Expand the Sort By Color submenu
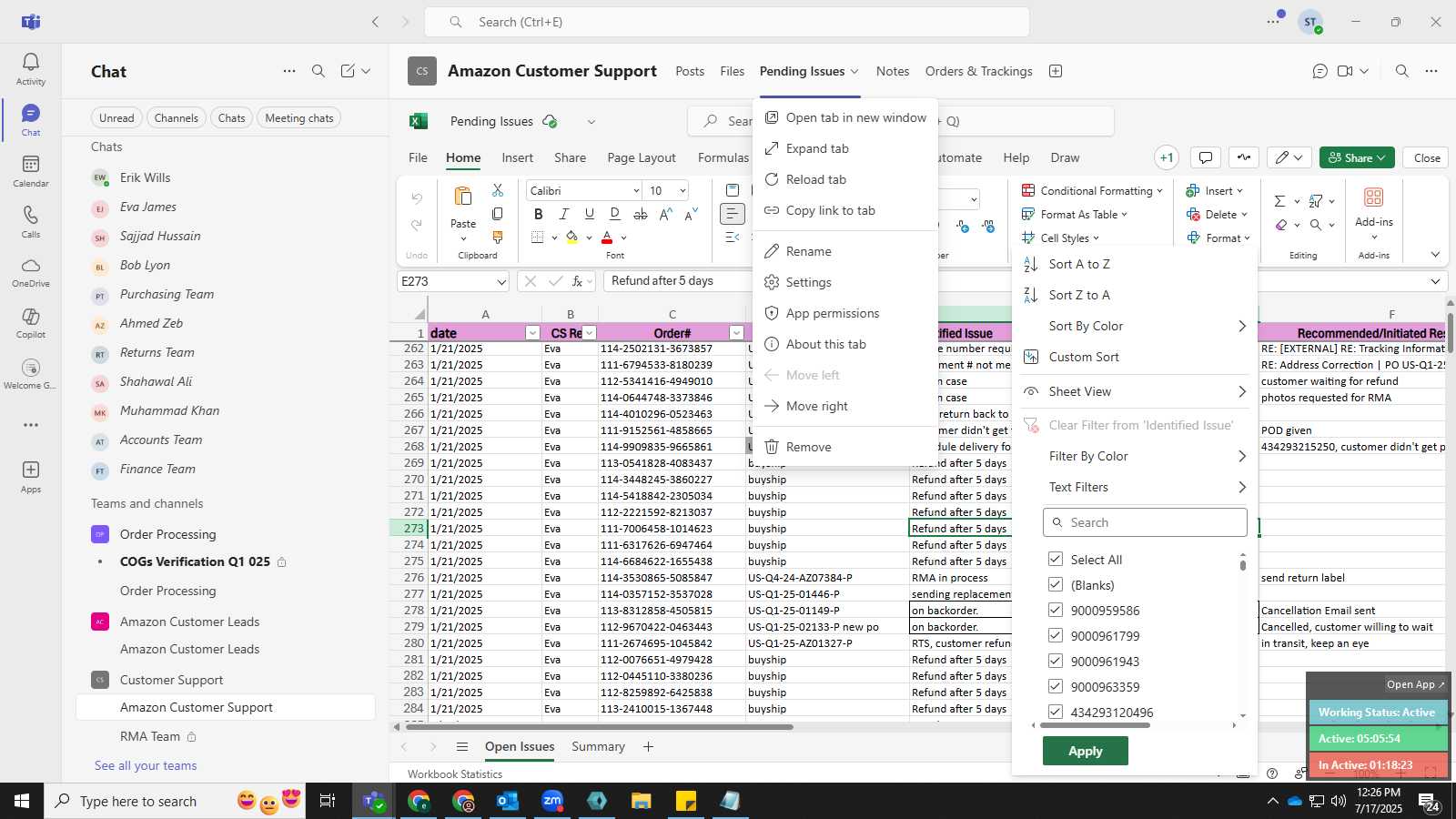The height and width of the screenshot is (819, 1456). tap(1135, 326)
